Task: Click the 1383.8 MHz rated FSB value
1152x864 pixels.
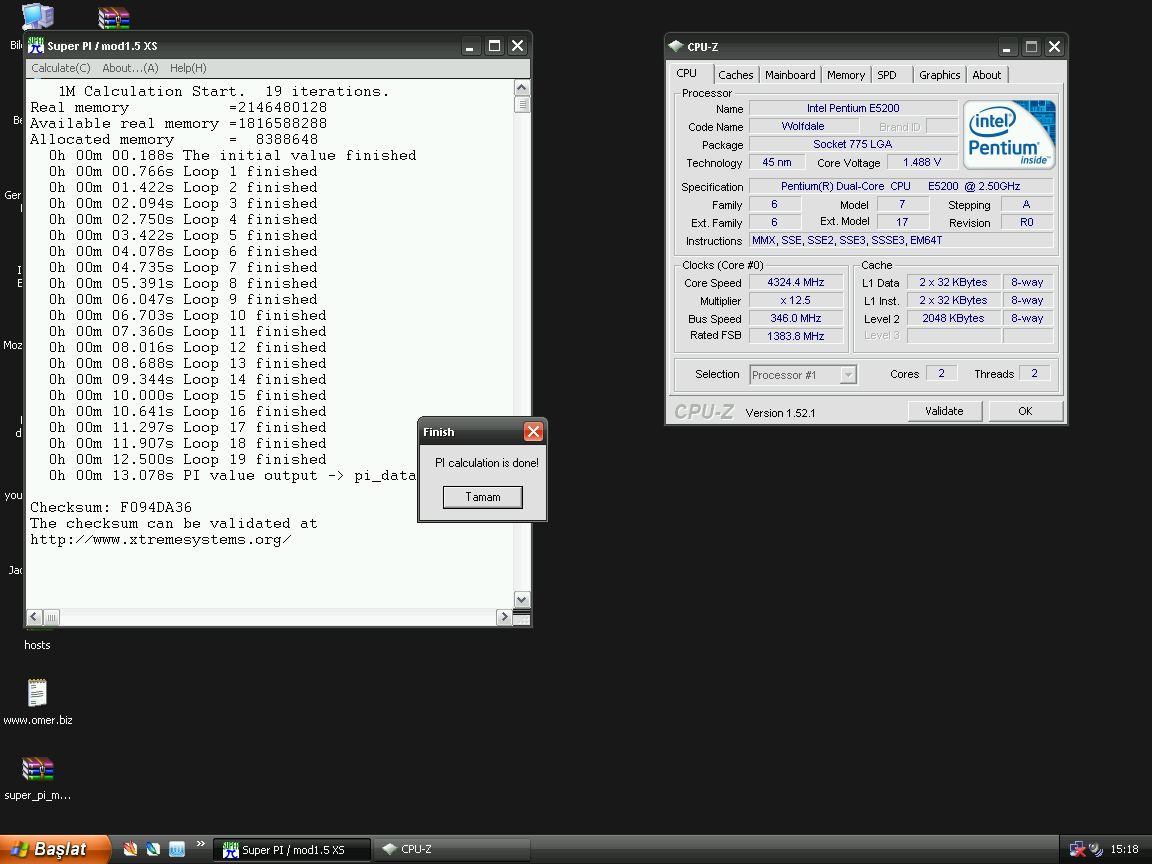Action: click(x=796, y=336)
